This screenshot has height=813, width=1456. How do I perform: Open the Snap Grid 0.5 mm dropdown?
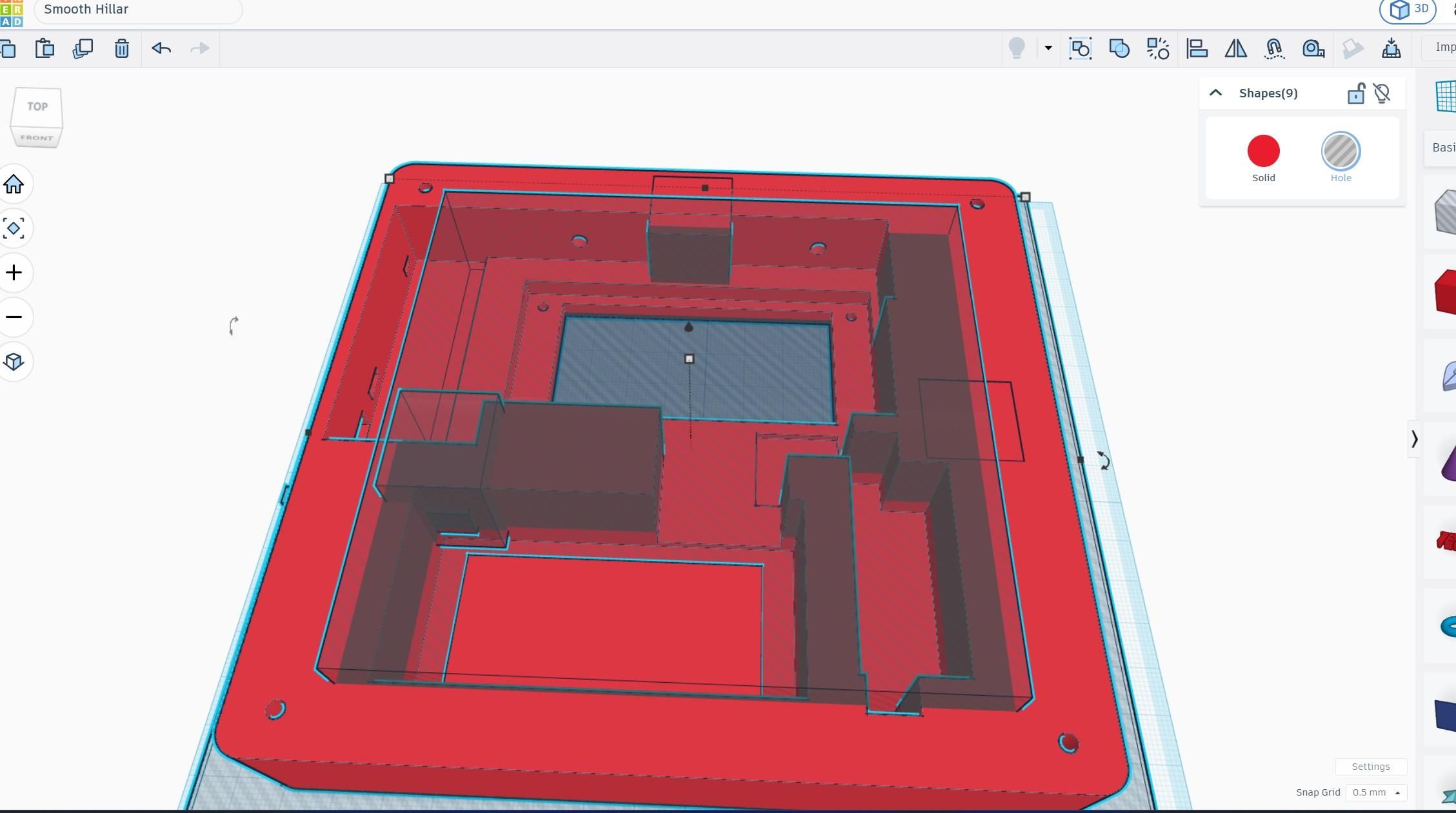pyautogui.click(x=1376, y=792)
